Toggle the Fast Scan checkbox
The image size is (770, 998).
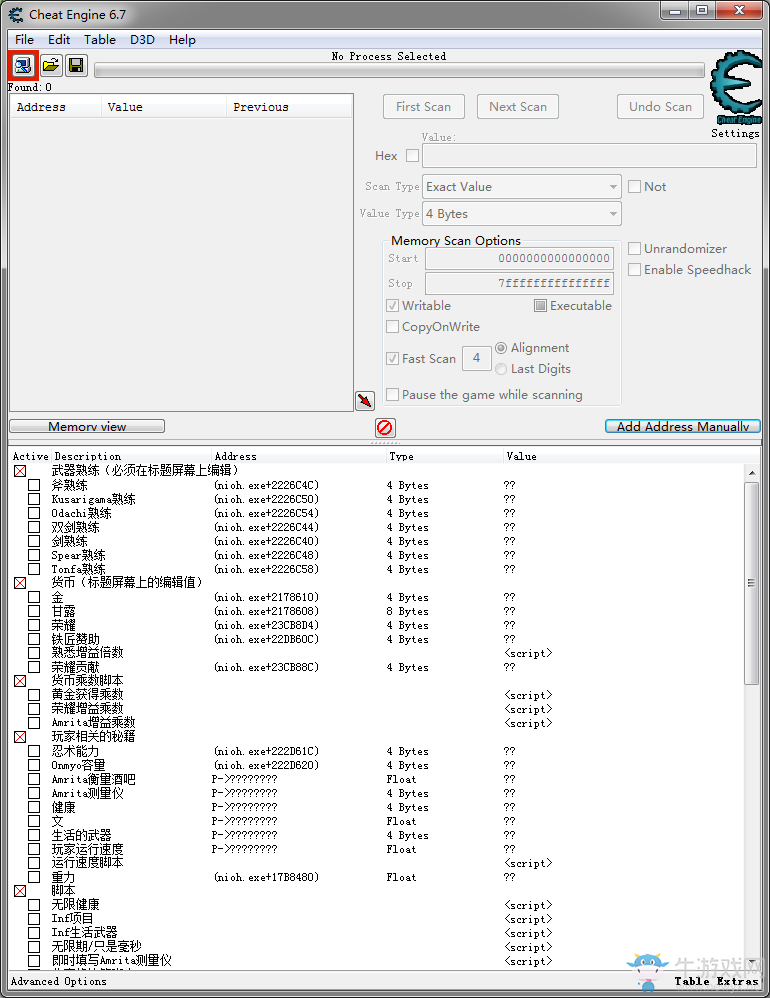pyautogui.click(x=393, y=358)
